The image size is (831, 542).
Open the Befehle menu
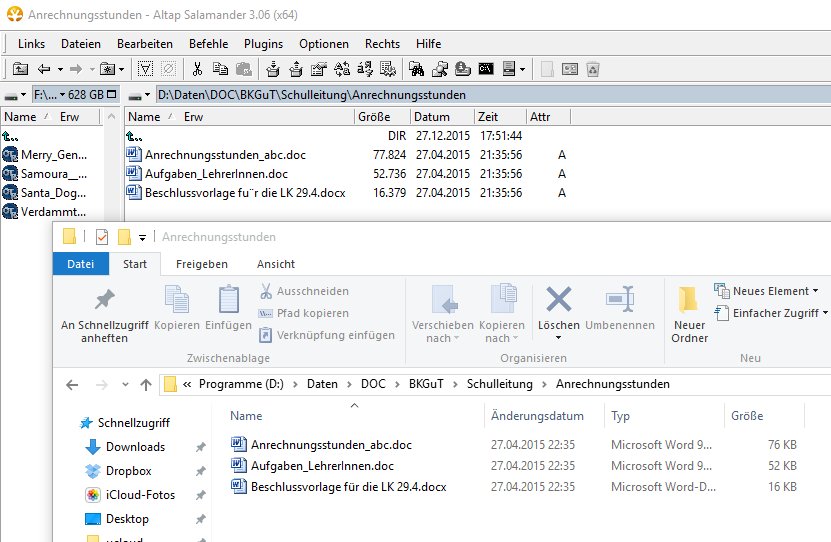[x=209, y=44]
